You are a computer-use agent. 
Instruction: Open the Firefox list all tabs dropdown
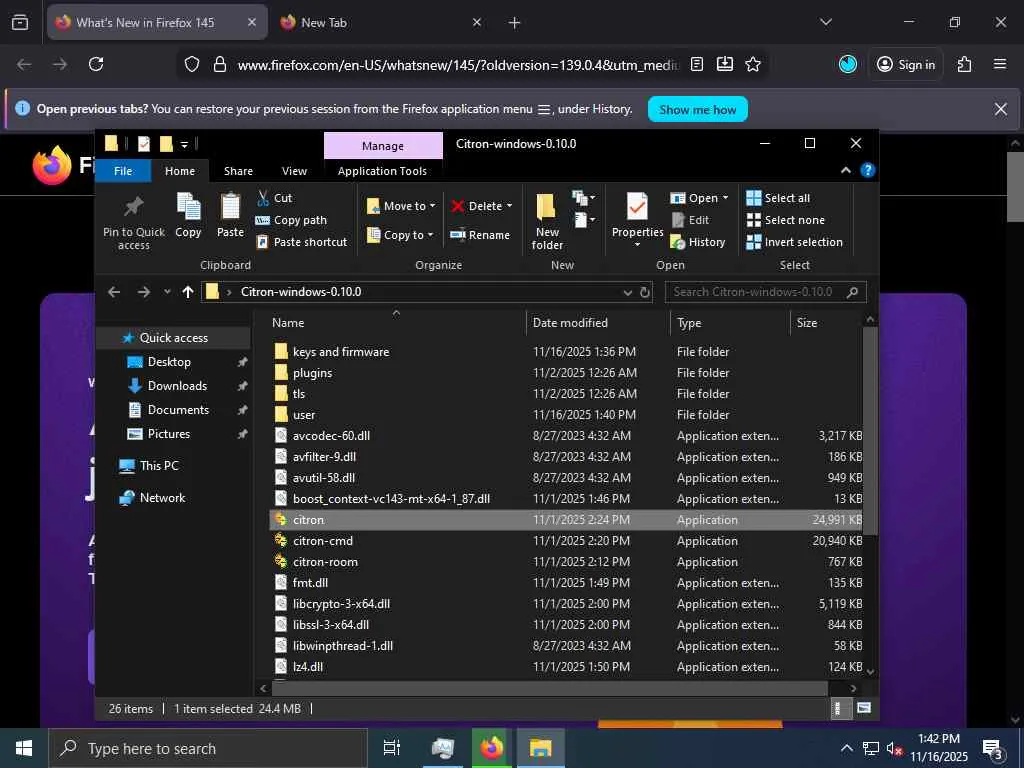[826, 22]
